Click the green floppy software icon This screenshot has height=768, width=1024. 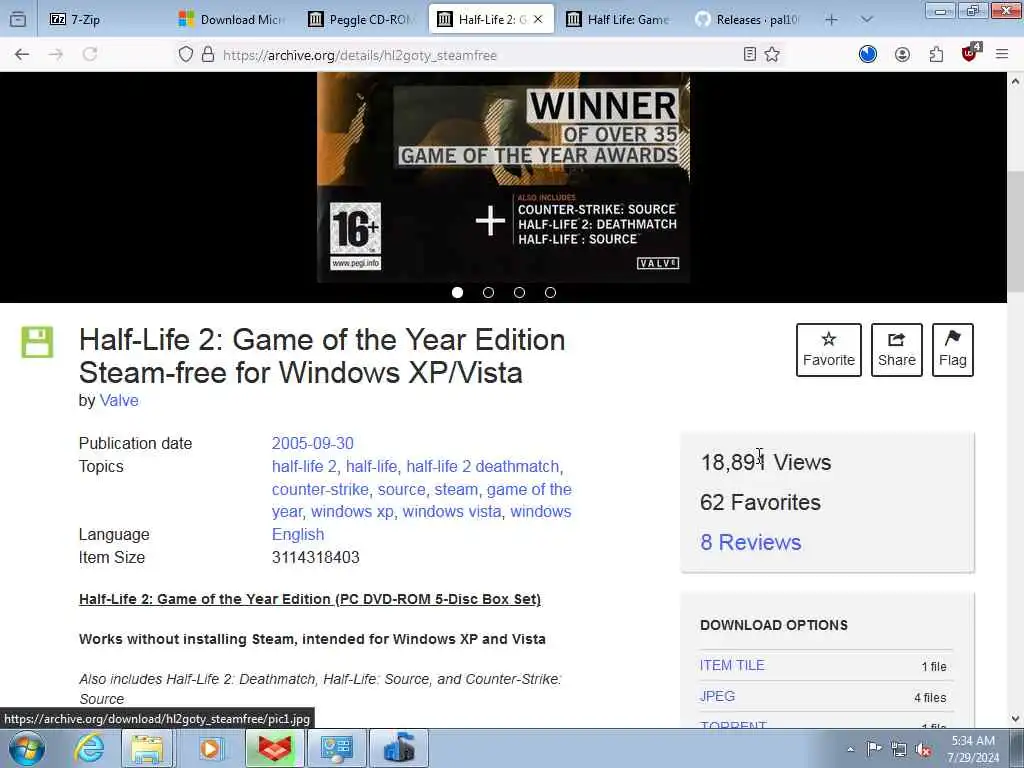[x=37, y=342]
